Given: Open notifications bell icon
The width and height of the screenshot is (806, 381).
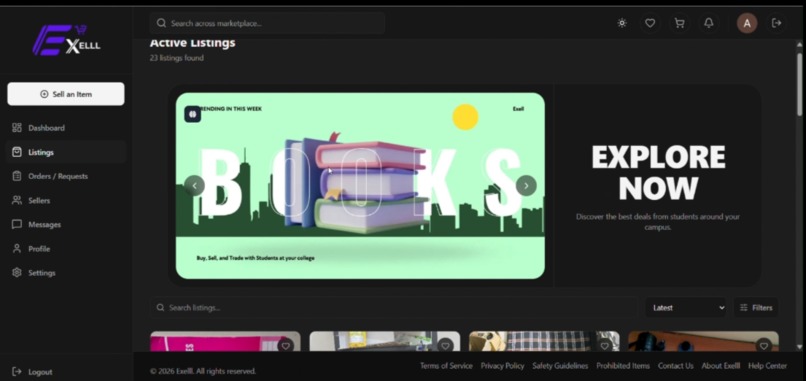Looking at the screenshot, I should 709,23.
